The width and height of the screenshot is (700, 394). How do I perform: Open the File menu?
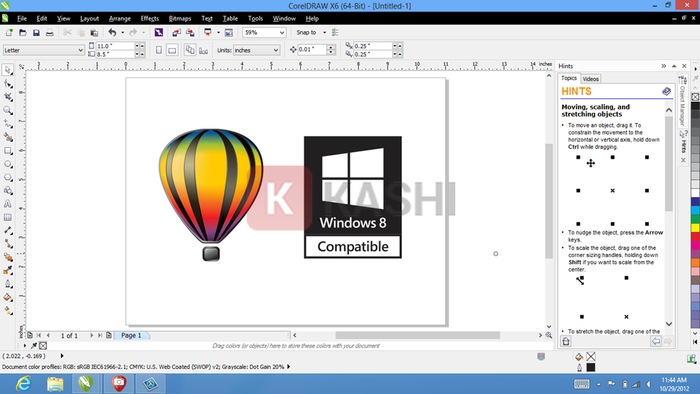click(x=22, y=19)
